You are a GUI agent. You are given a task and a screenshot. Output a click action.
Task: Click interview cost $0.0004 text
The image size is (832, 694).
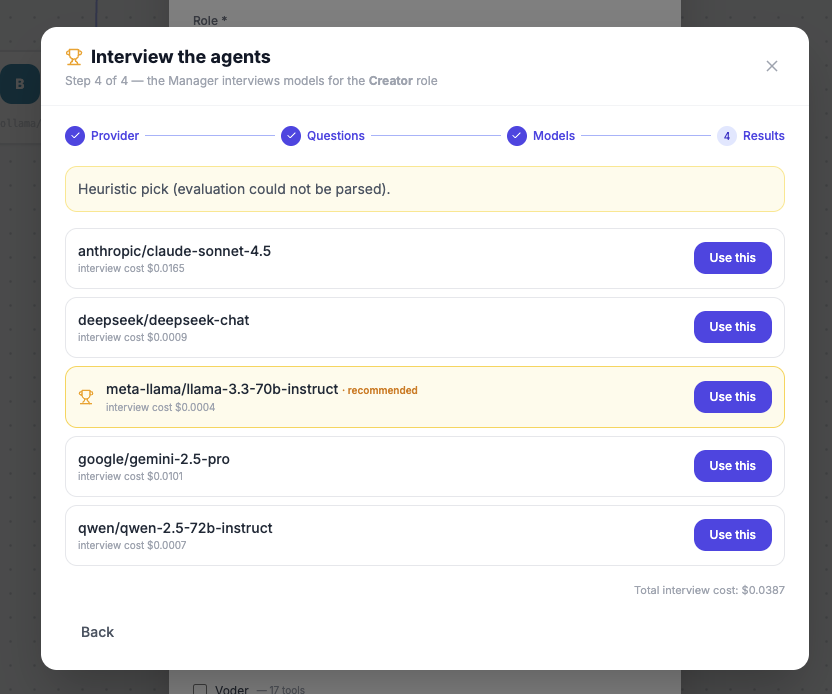160,407
